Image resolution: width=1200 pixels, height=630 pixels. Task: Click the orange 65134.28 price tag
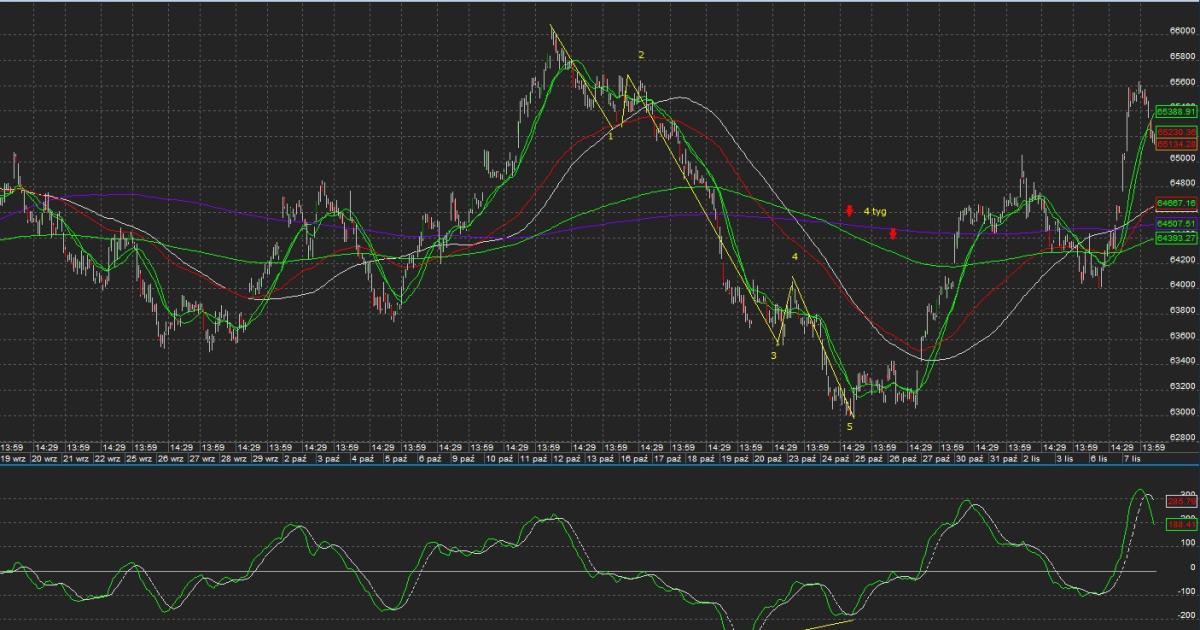pos(1177,144)
